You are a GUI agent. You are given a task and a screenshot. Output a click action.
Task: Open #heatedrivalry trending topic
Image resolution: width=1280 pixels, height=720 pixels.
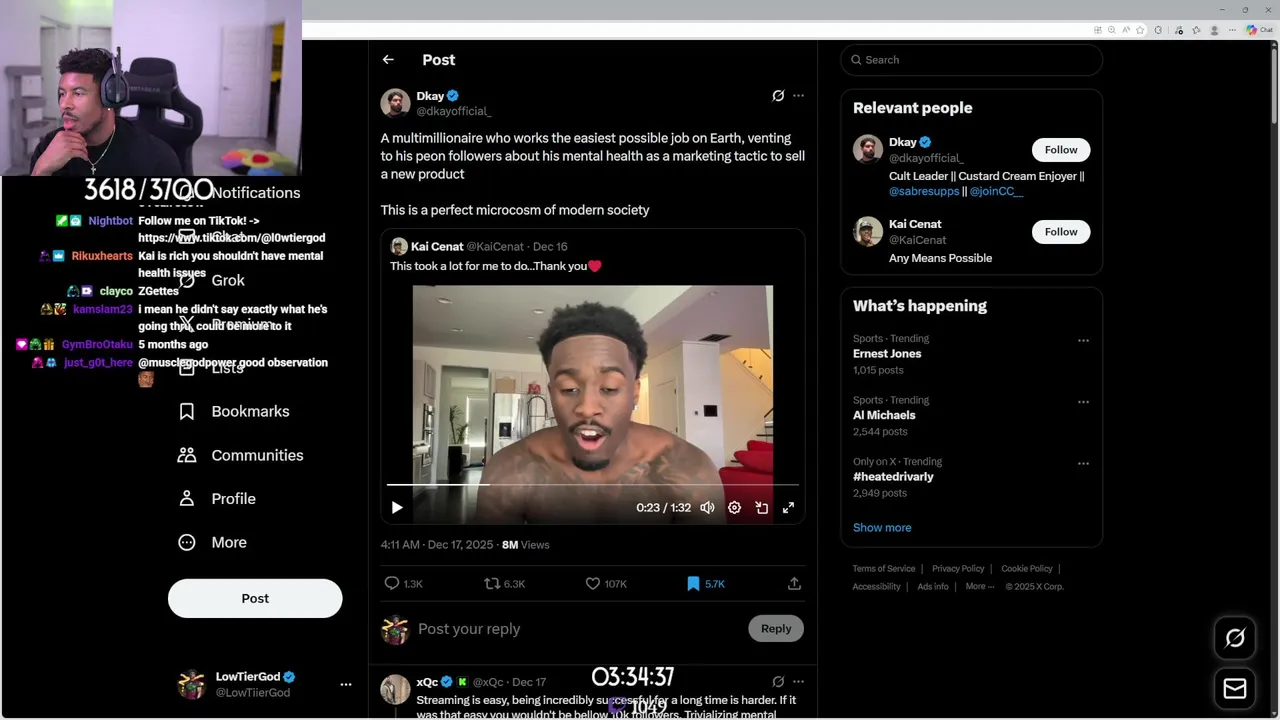click(893, 477)
